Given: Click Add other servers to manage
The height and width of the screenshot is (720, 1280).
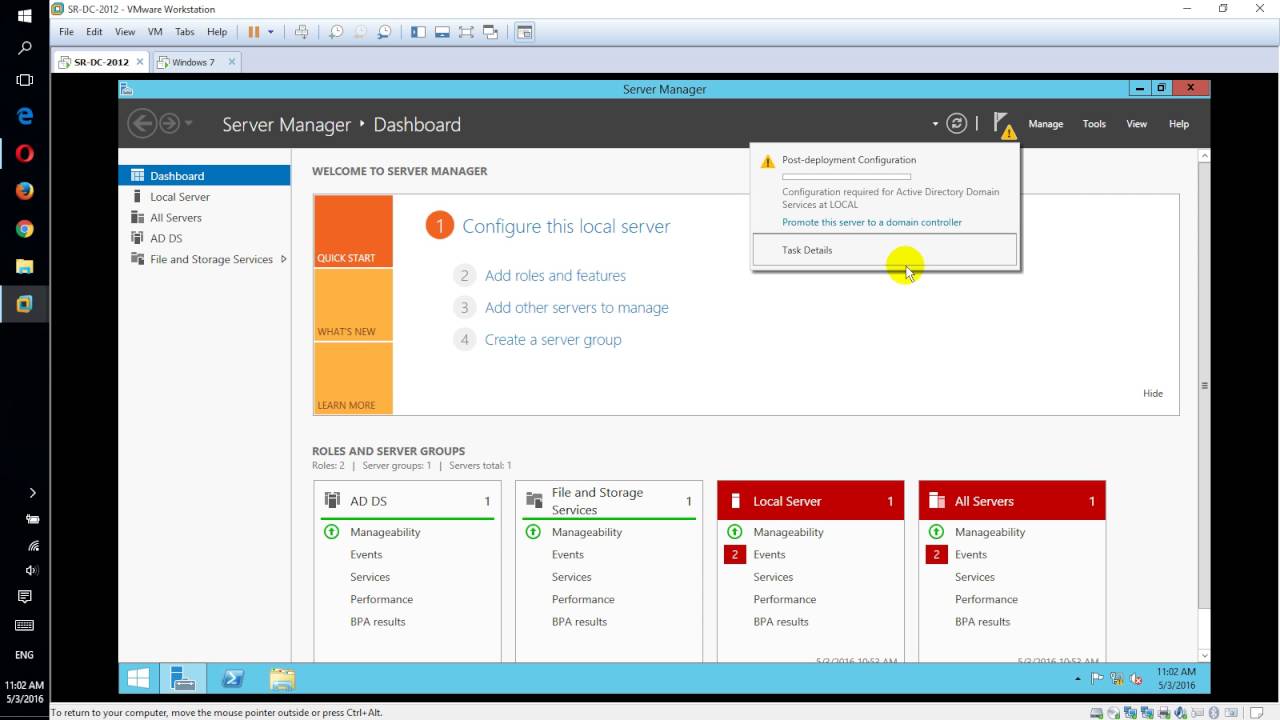Looking at the screenshot, I should pyautogui.click(x=577, y=308).
